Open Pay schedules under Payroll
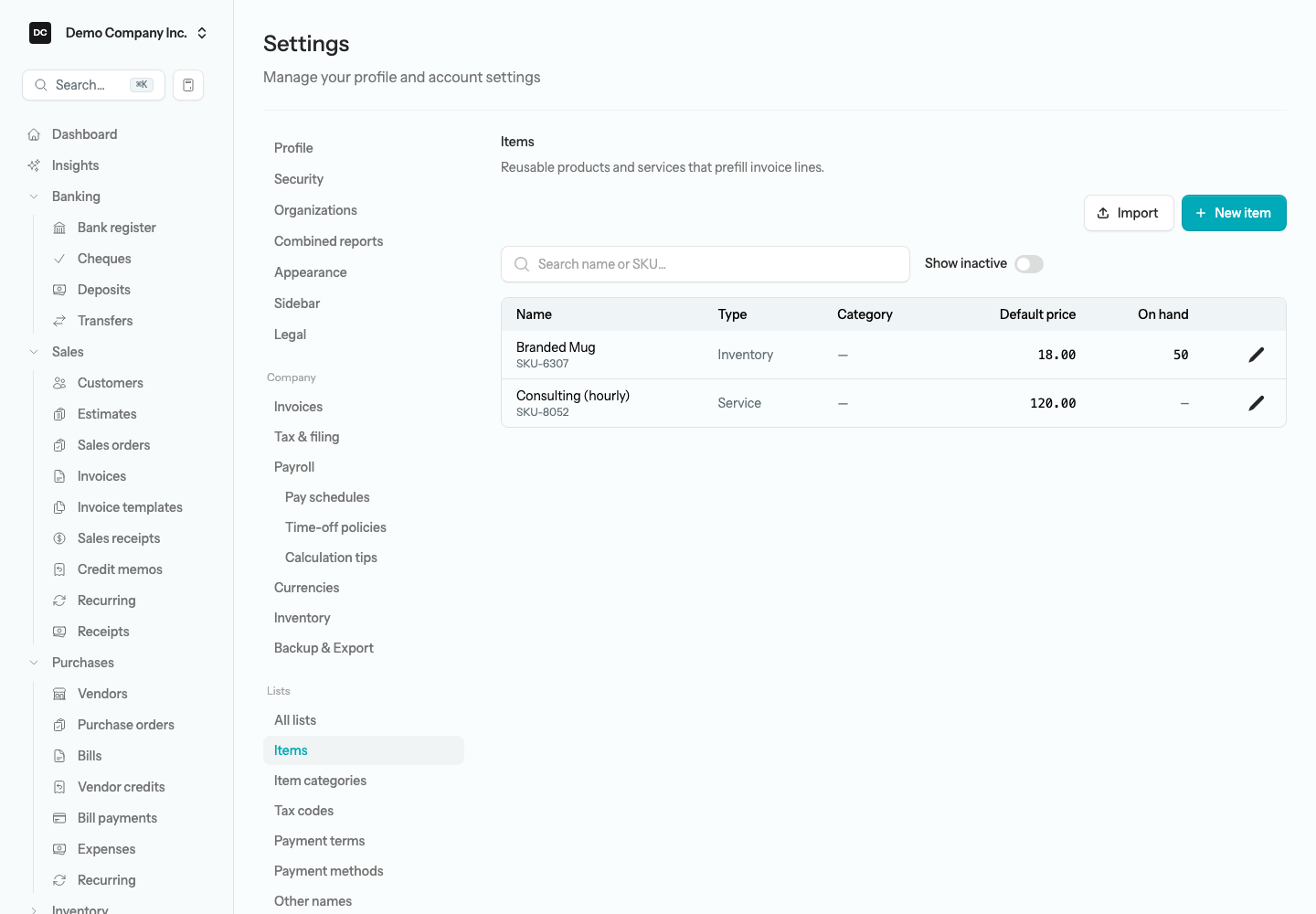1316x914 pixels. [x=327, y=497]
